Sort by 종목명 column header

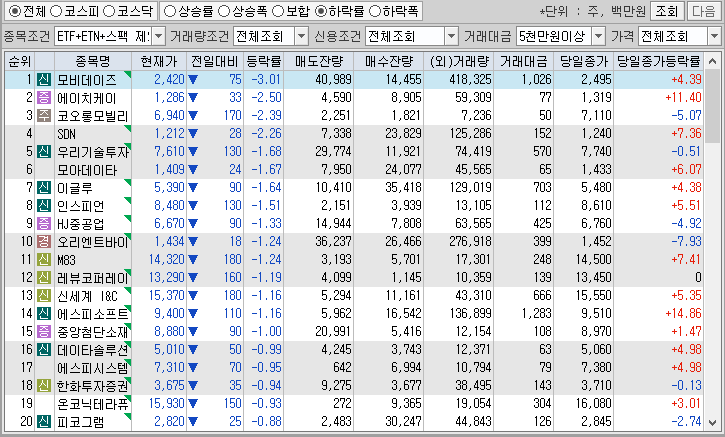pyautogui.click(x=93, y=61)
